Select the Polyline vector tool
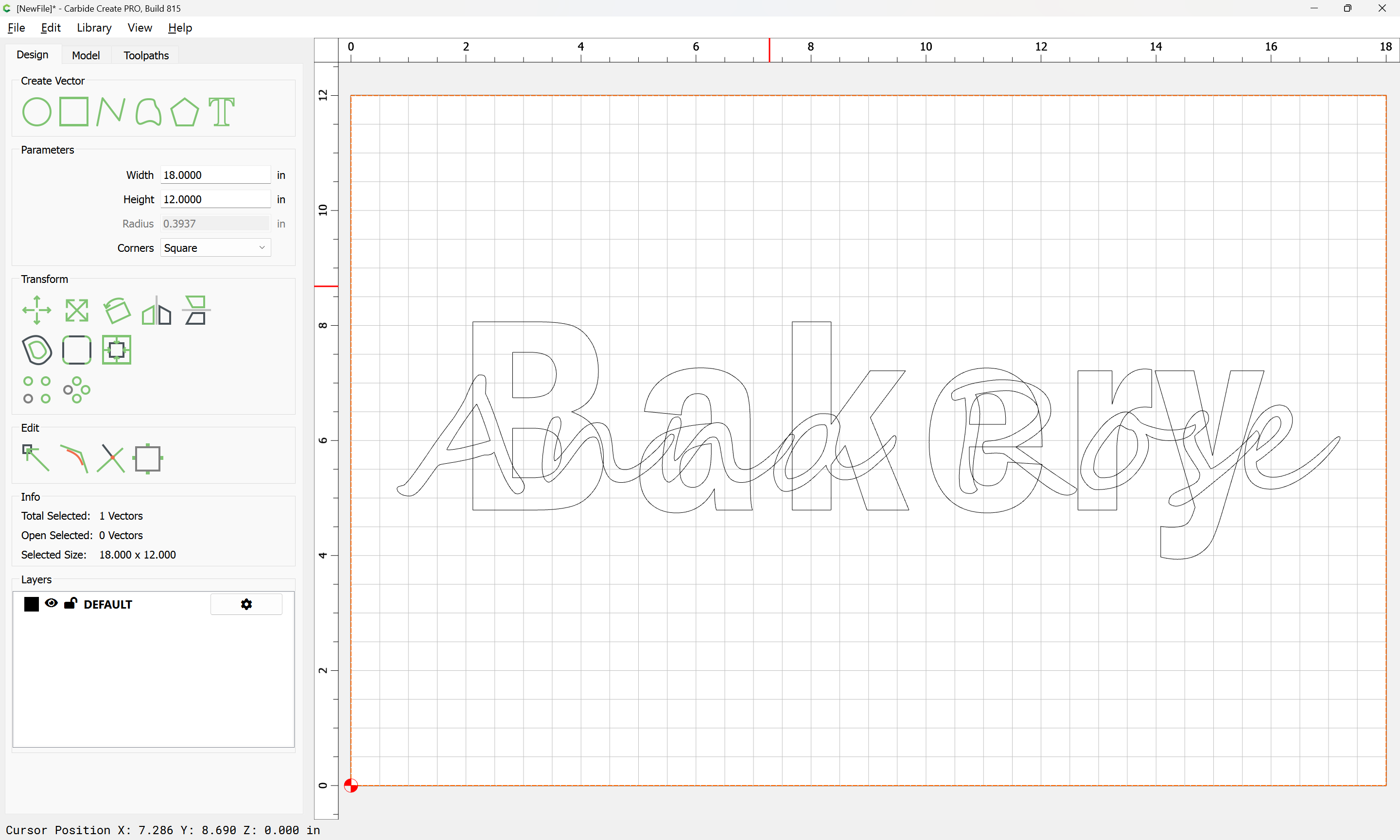This screenshot has height=840, width=1400. [x=111, y=111]
